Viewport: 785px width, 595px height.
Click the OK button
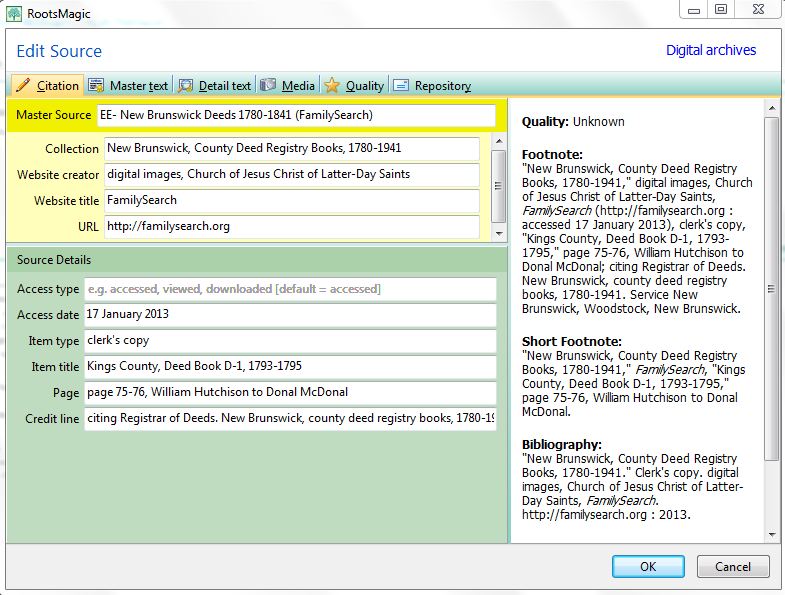coord(648,566)
